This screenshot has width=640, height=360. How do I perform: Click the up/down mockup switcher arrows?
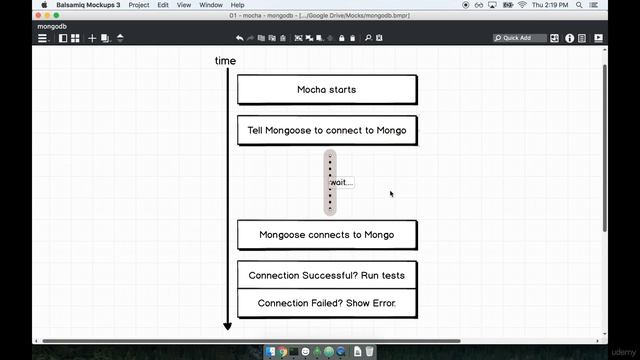coord(120,38)
